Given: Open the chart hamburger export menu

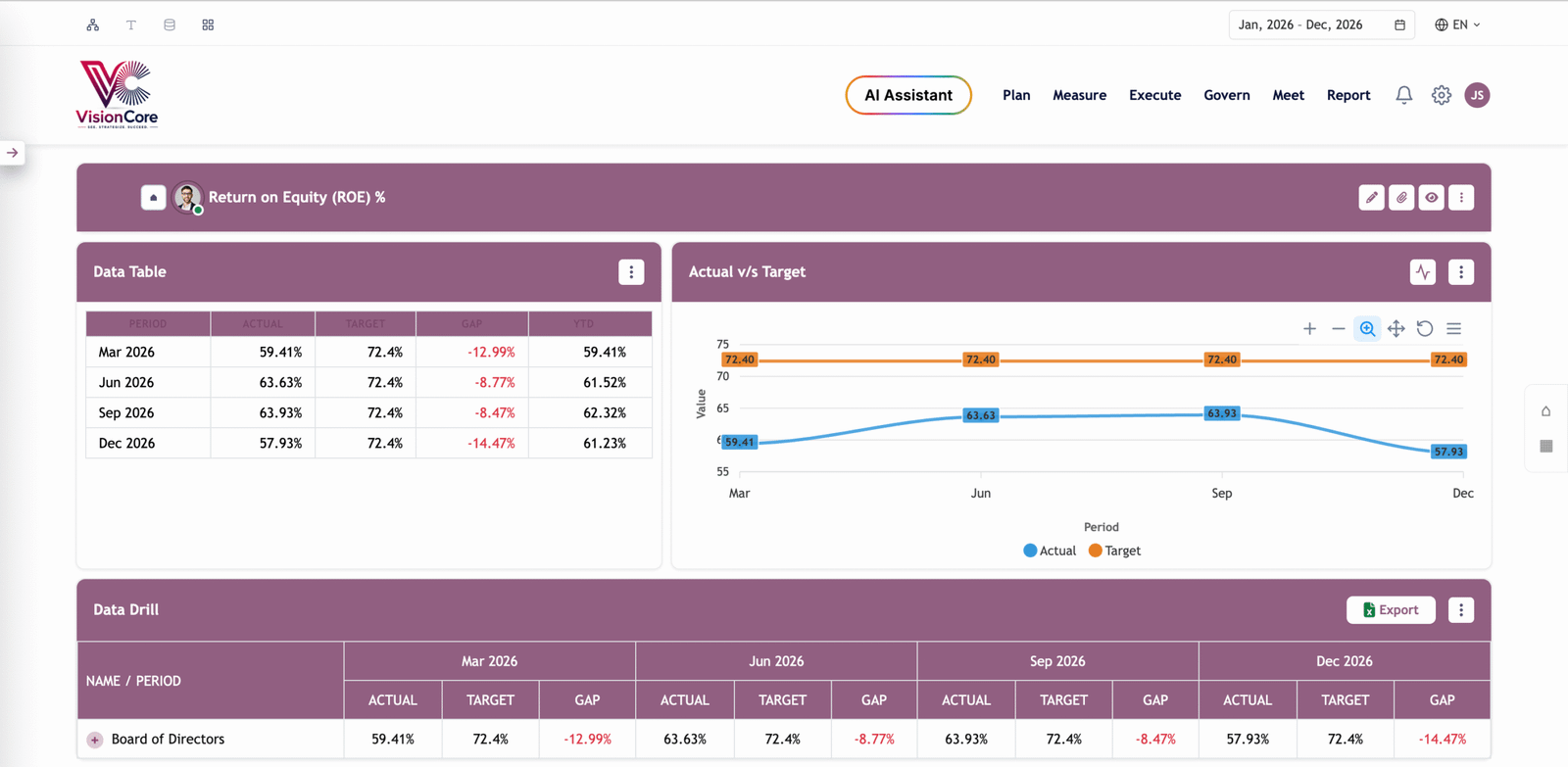Looking at the screenshot, I should [x=1454, y=329].
